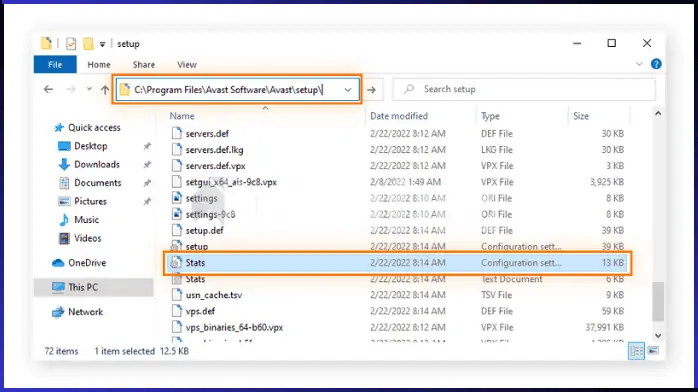Open the Recent locations dropdown
The height and width of the screenshot is (392, 698).
pyautogui.click(x=89, y=89)
